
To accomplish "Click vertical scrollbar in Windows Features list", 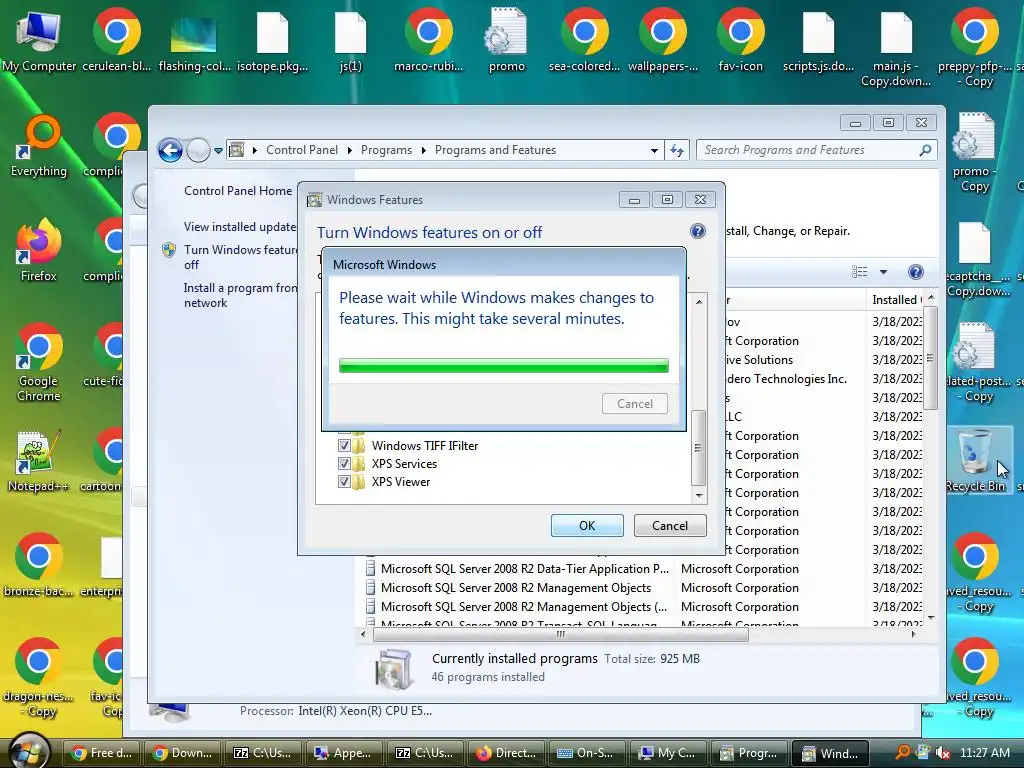I will click(698, 447).
